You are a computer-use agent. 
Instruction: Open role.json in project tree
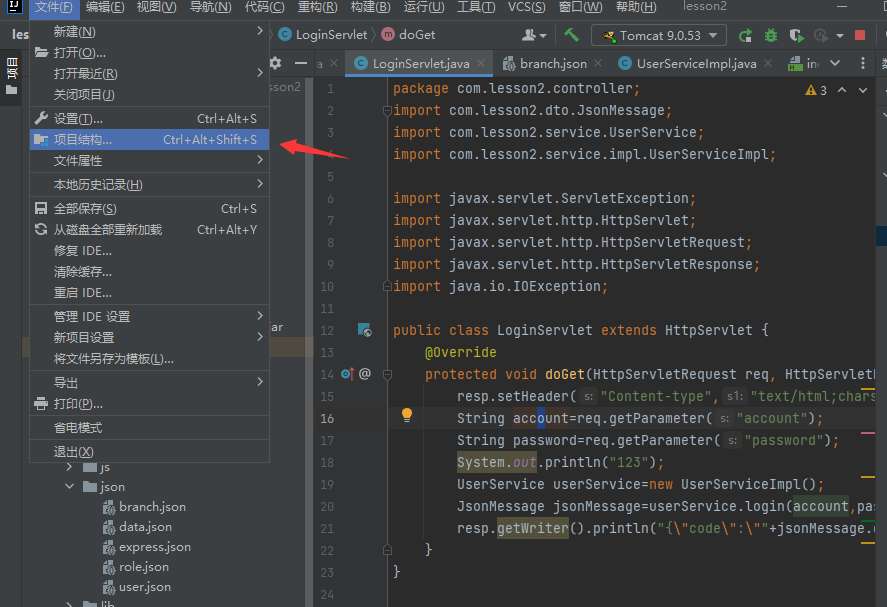pyautogui.click(x=144, y=567)
